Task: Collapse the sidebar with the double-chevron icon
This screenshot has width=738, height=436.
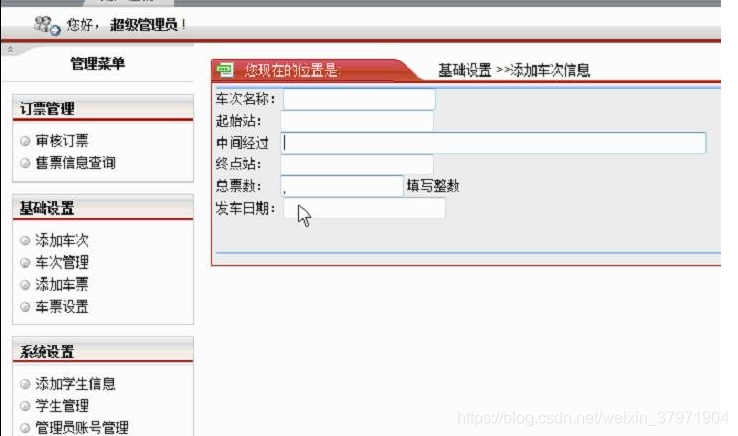Action: tap(10, 49)
